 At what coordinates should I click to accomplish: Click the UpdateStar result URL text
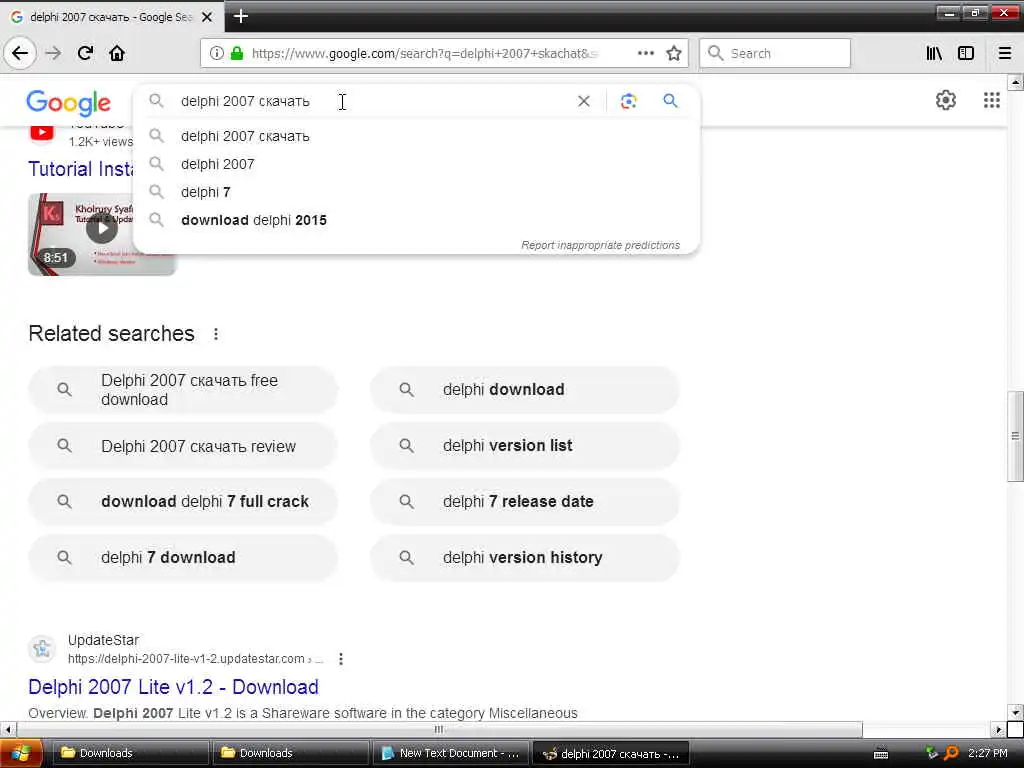tap(195, 659)
